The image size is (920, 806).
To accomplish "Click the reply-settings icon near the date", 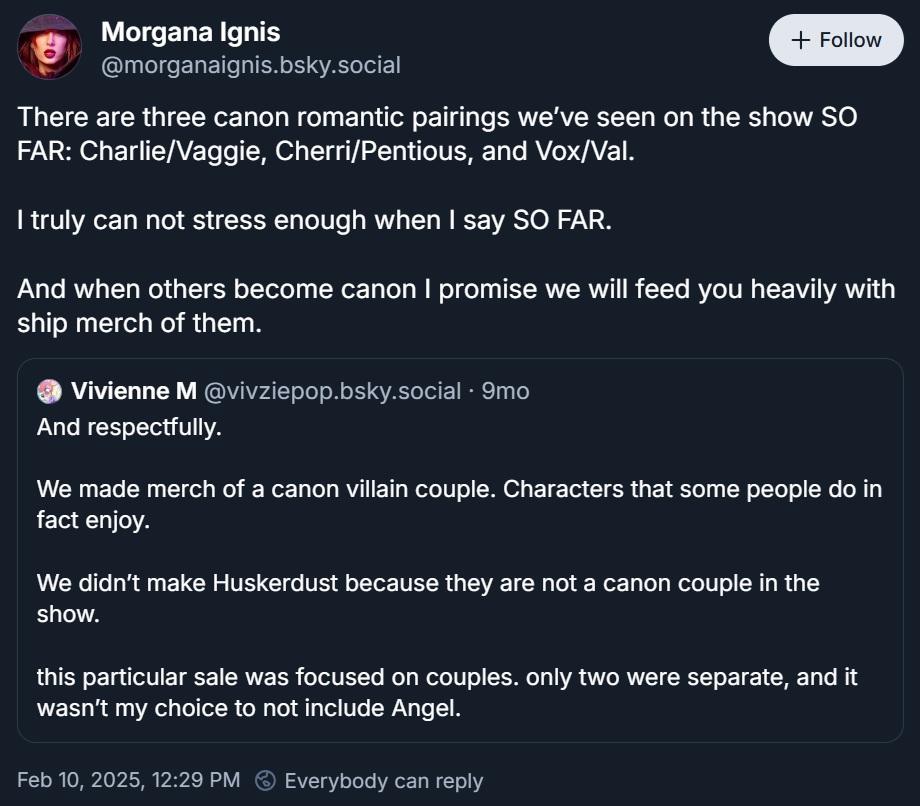I will [x=265, y=780].
